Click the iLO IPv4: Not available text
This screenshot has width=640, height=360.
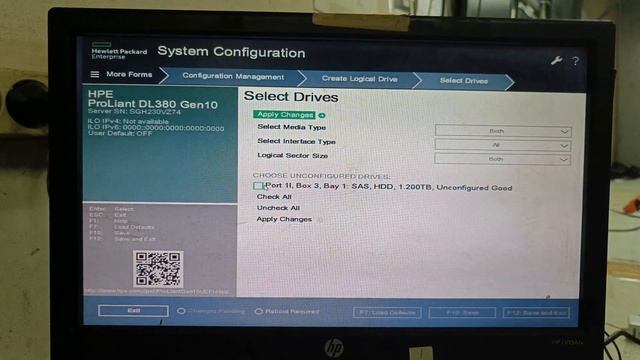pos(128,122)
